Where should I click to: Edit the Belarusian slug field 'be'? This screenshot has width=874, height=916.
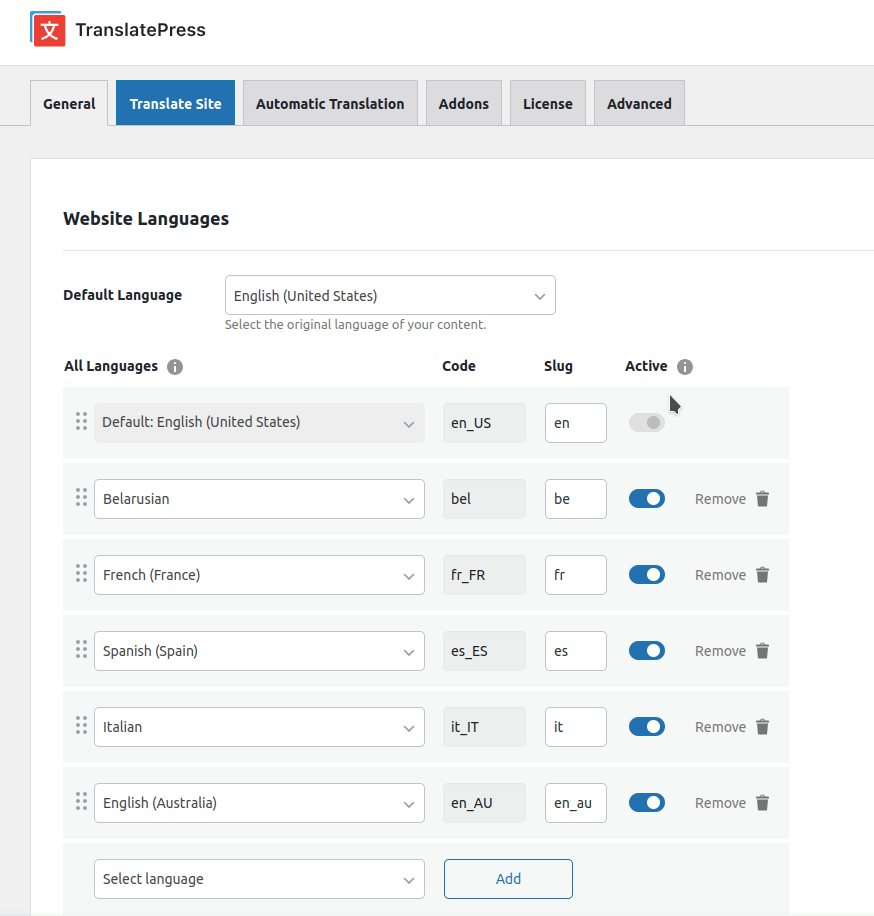[x=575, y=499]
